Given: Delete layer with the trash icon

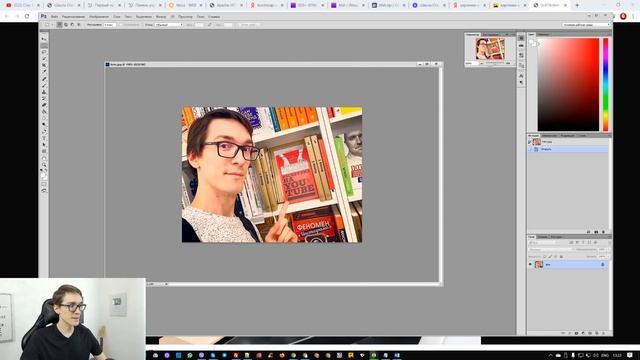Looking at the screenshot, I should tap(604, 333).
